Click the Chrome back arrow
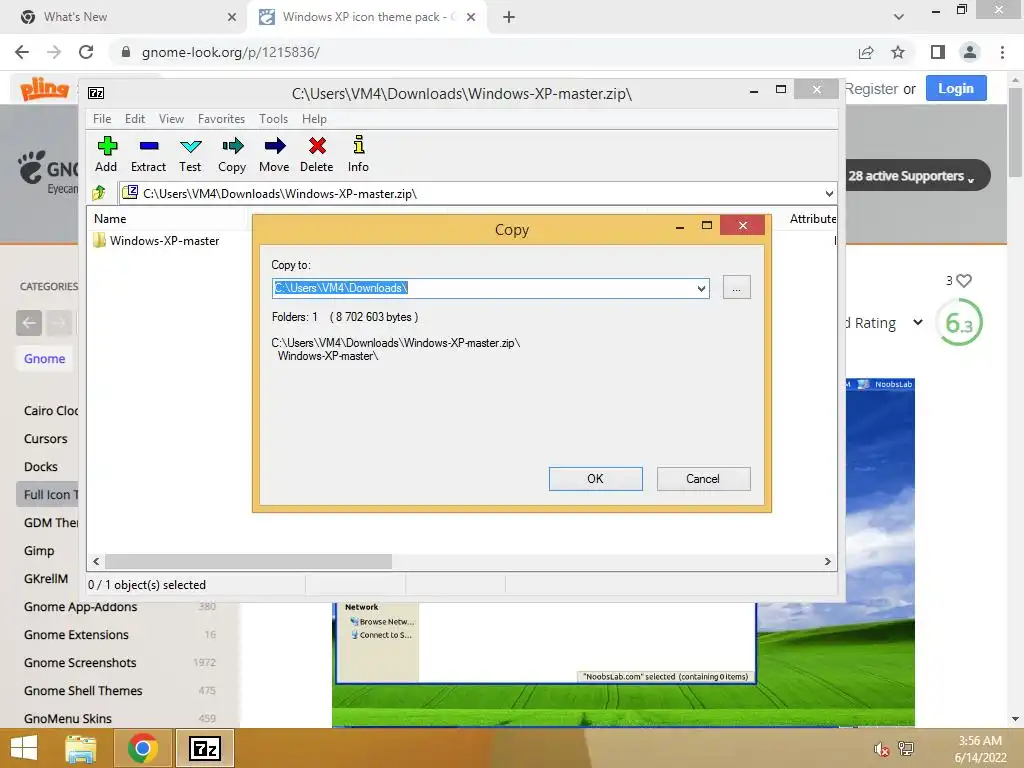1024x768 pixels. [x=22, y=52]
